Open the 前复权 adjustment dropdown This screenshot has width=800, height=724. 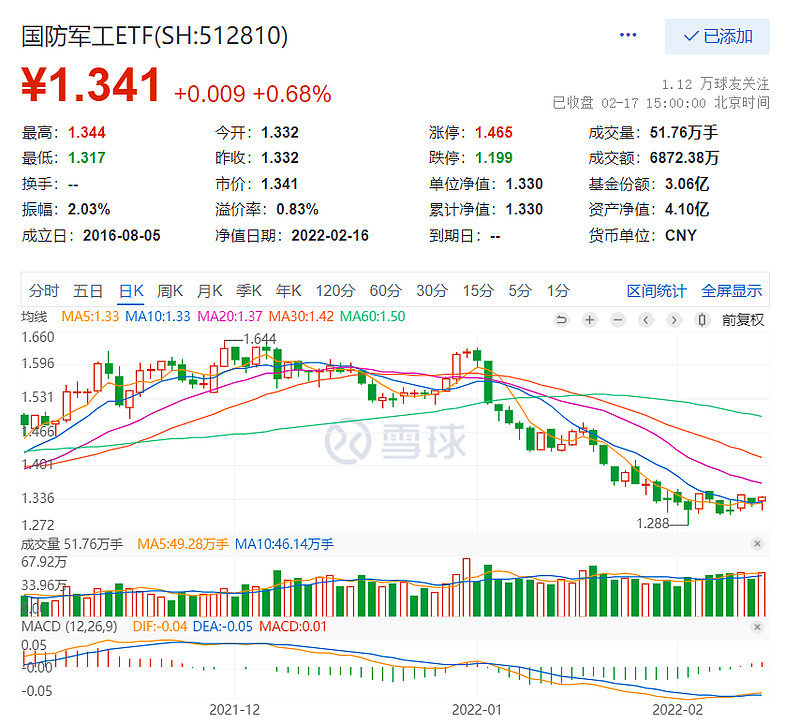(743, 320)
